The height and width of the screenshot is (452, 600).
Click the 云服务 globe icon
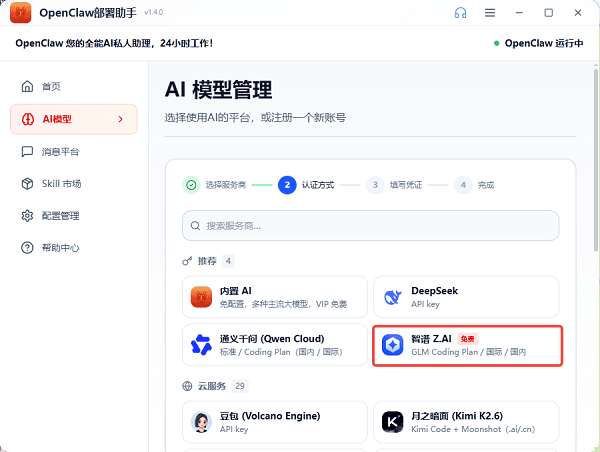[187, 386]
